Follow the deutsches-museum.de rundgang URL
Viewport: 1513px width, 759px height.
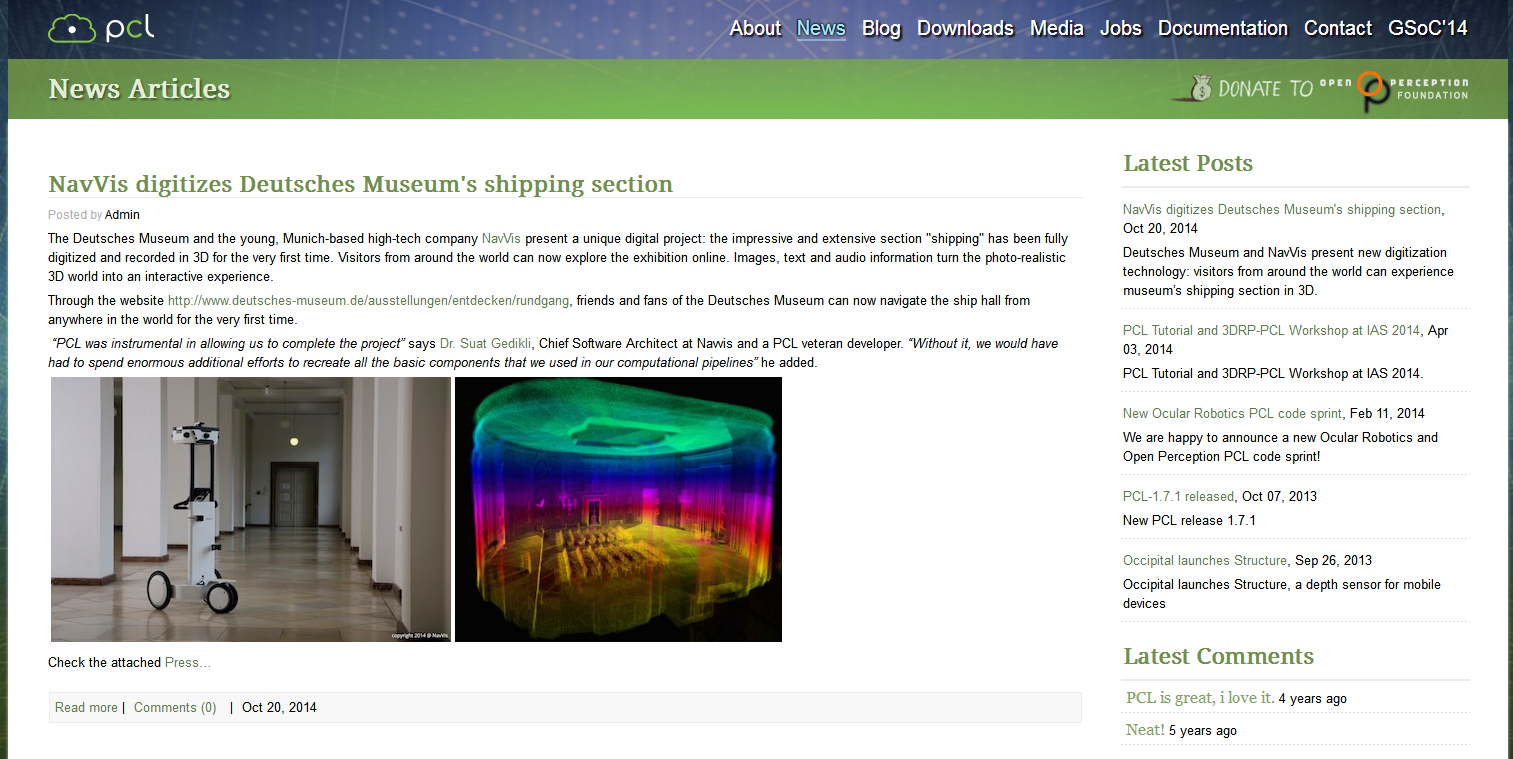pyautogui.click(x=369, y=300)
